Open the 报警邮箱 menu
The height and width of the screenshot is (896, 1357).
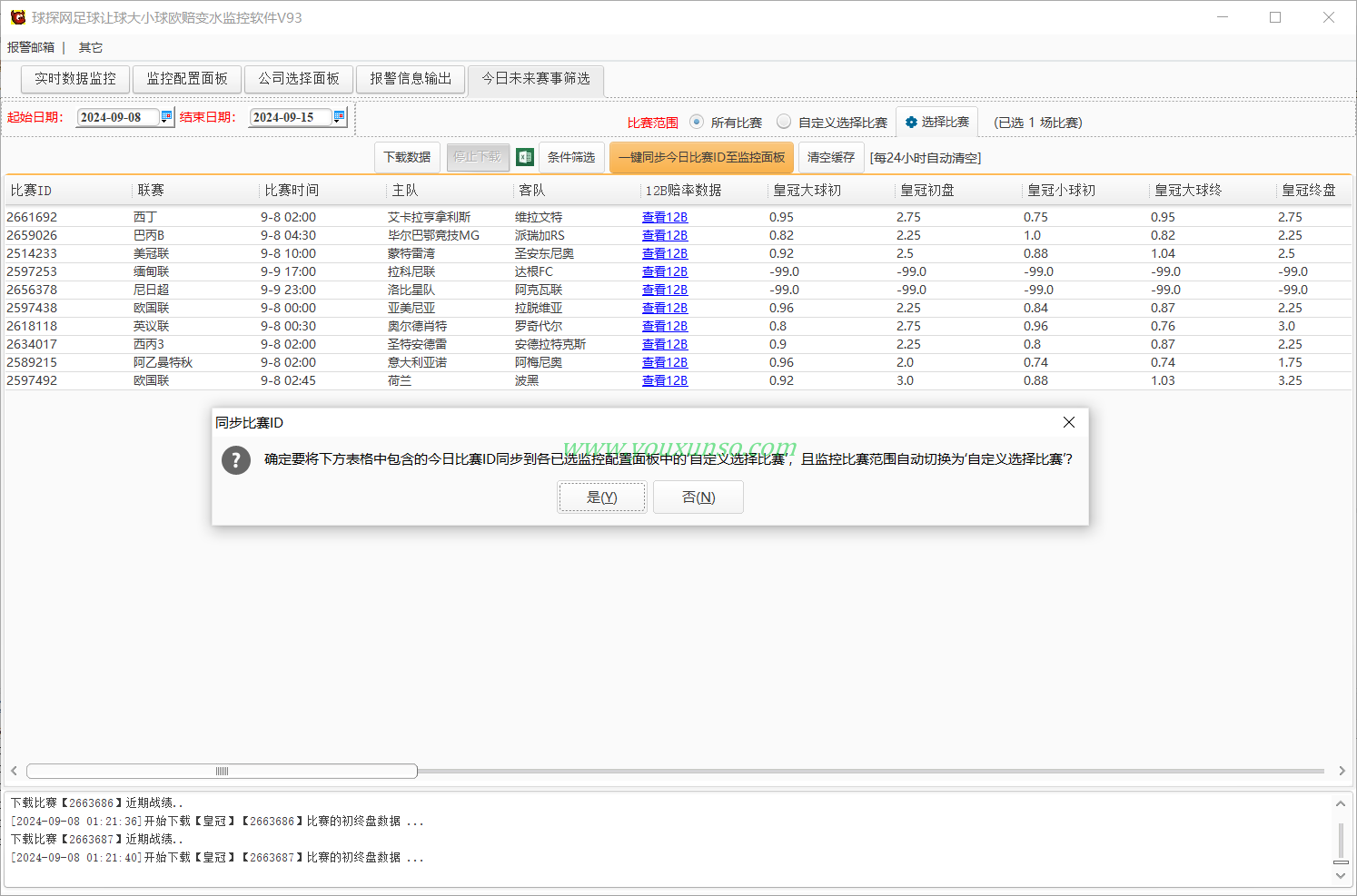point(31,47)
